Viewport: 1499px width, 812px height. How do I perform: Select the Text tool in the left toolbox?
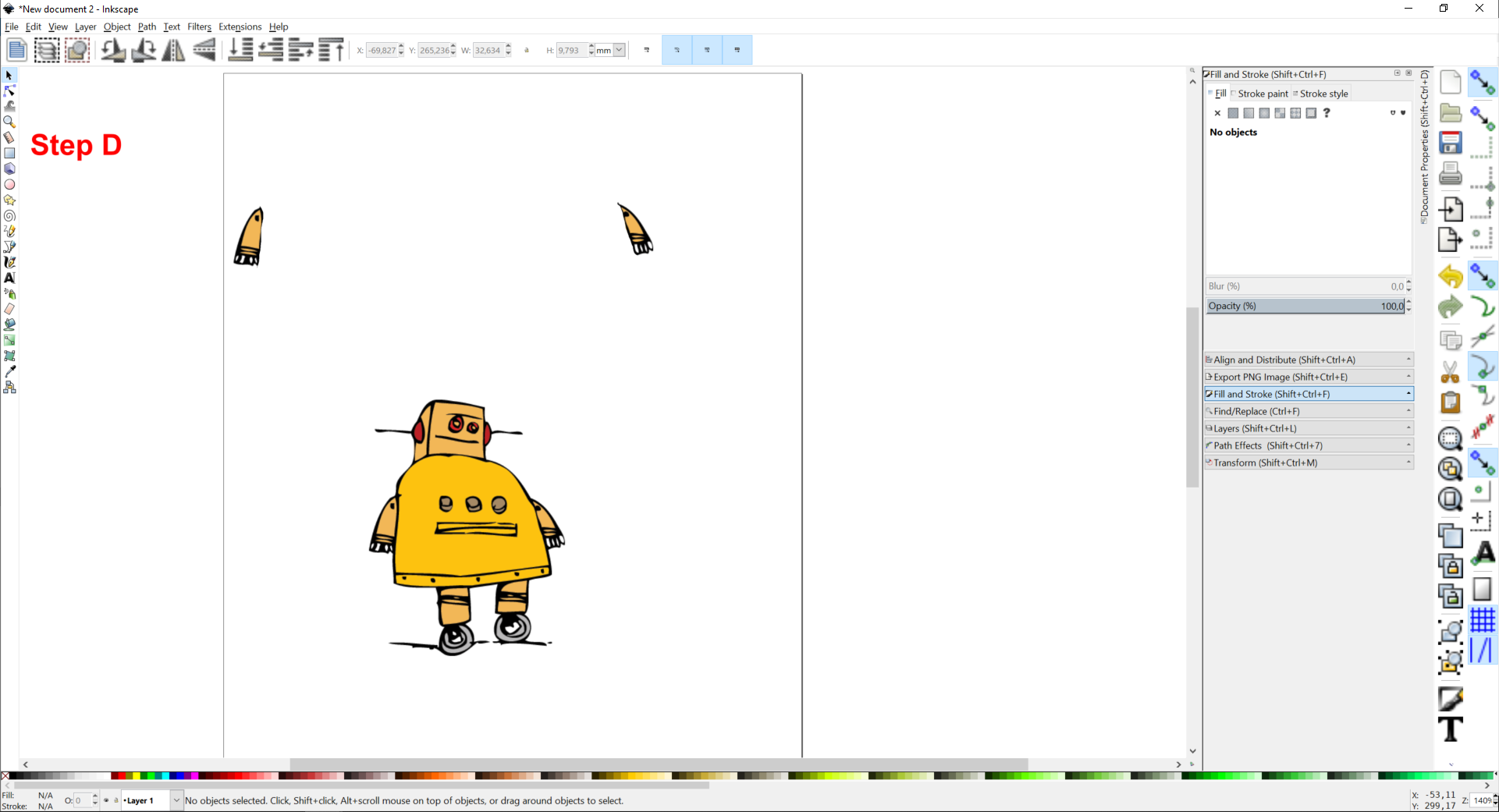9,278
